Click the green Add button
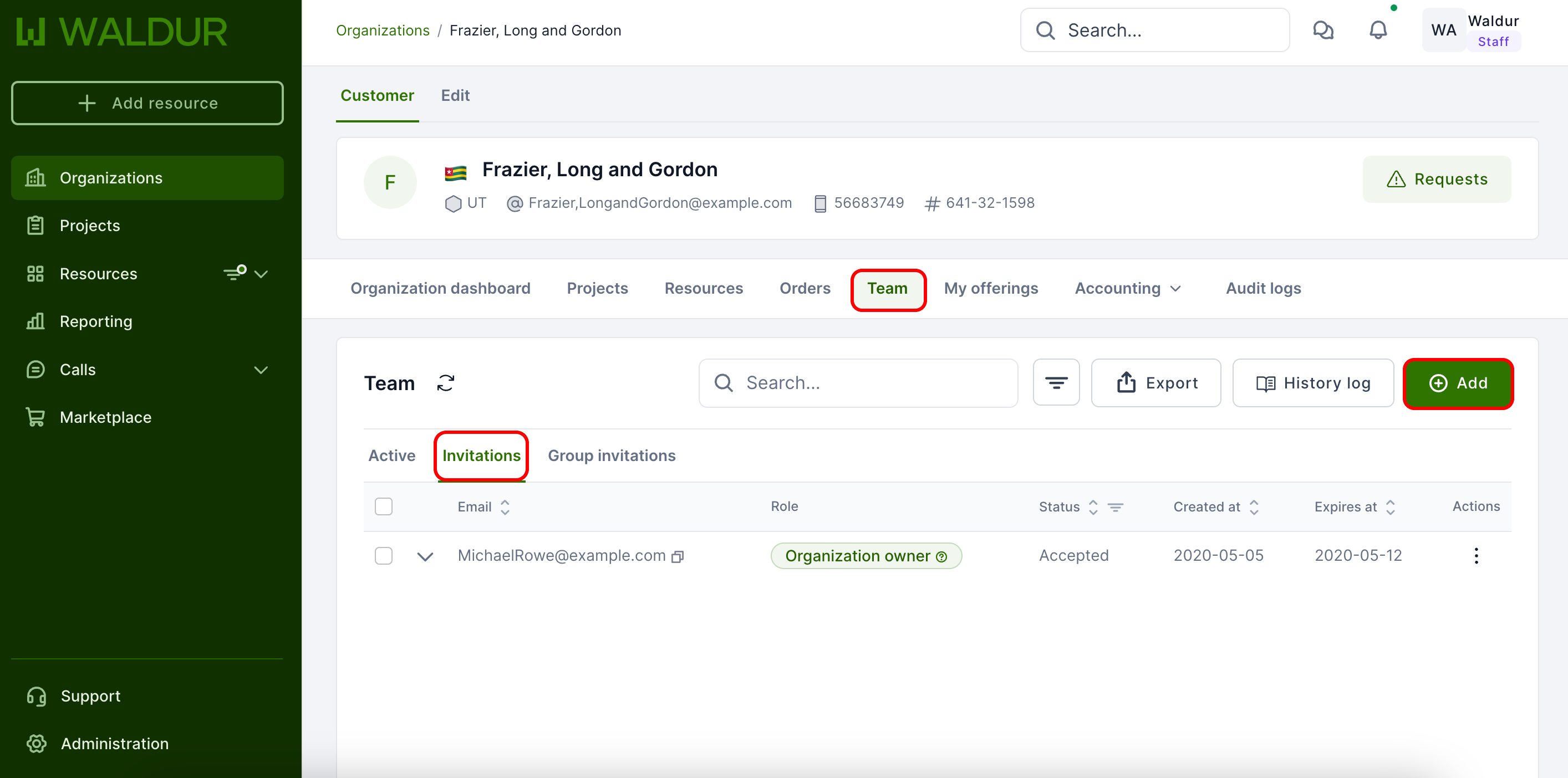The width and height of the screenshot is (1568, 778). [x=1457, y=383]
